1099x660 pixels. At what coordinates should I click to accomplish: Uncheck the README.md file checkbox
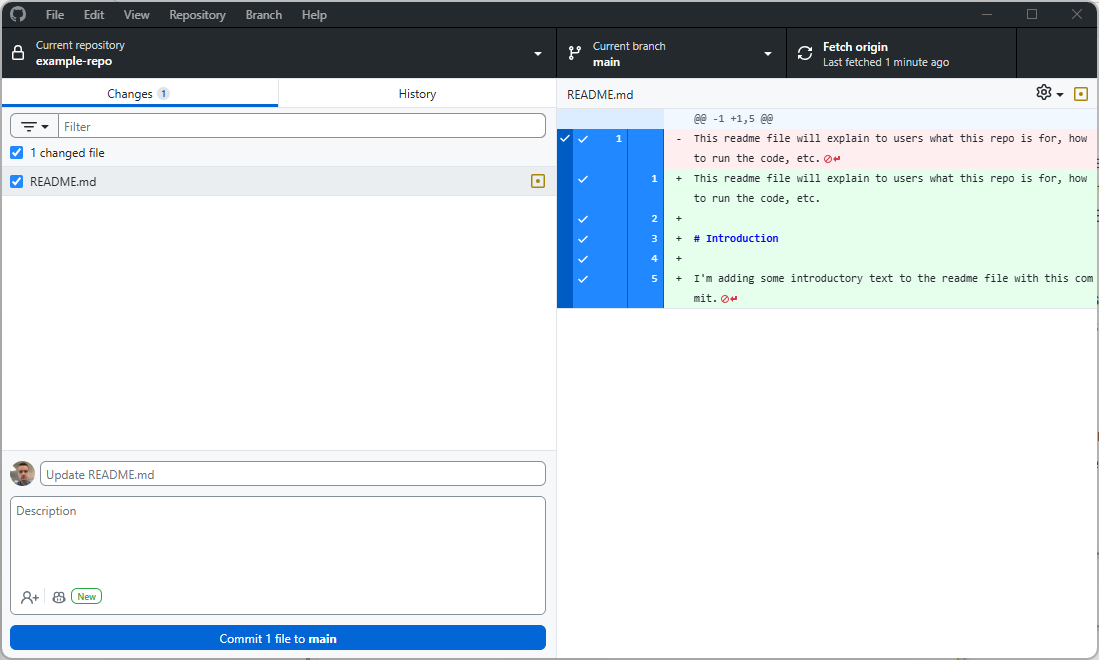(x=17, y=182)
